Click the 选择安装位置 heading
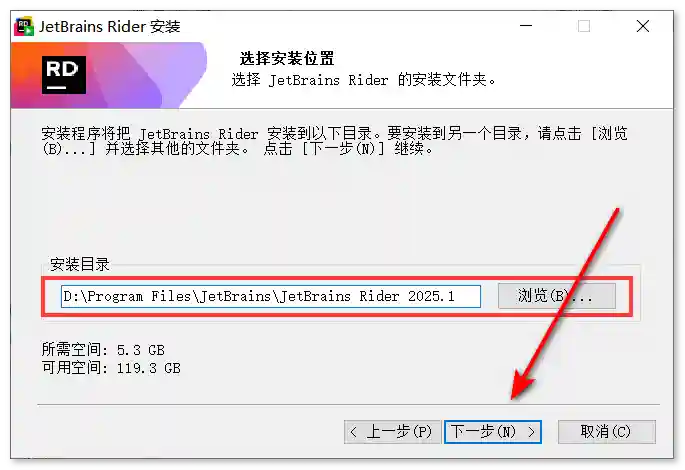This screenshot has width=685, height=470. pos(286,59)
